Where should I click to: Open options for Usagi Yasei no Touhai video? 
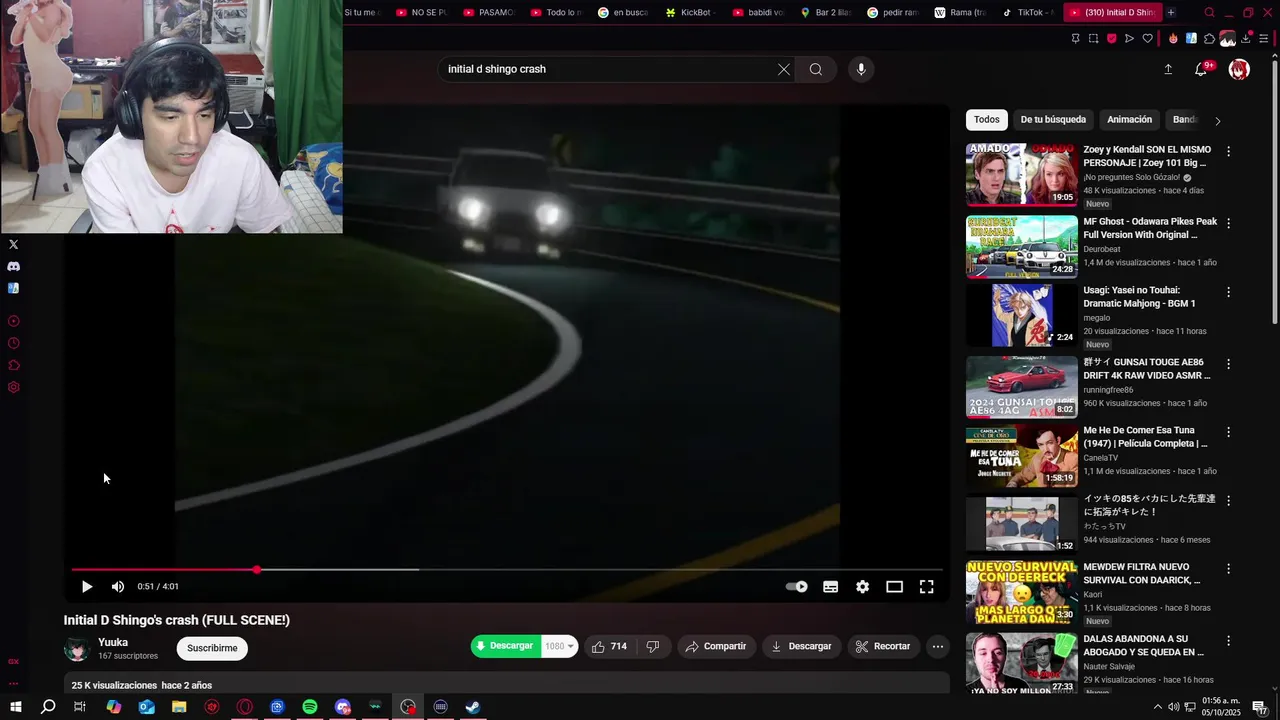[x=1229, y=292]
